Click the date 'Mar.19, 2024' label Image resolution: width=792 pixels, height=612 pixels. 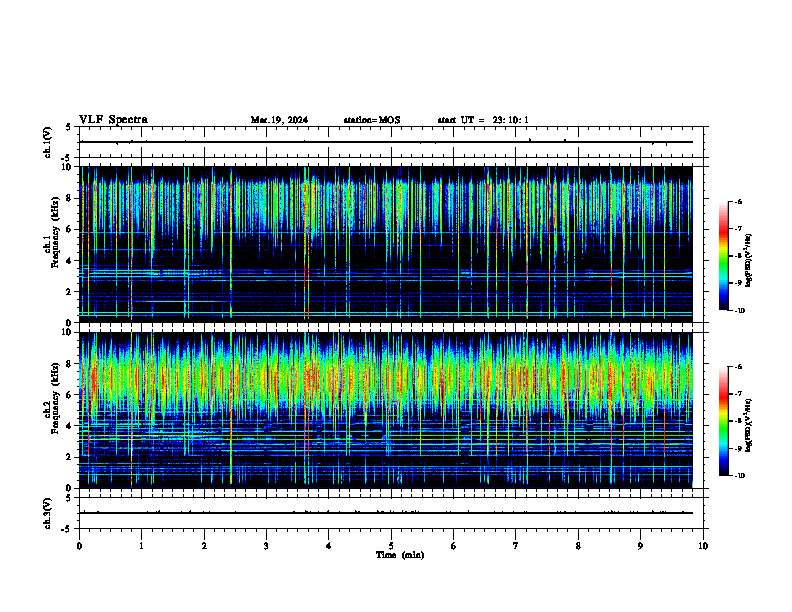click(x=279, y=120)
